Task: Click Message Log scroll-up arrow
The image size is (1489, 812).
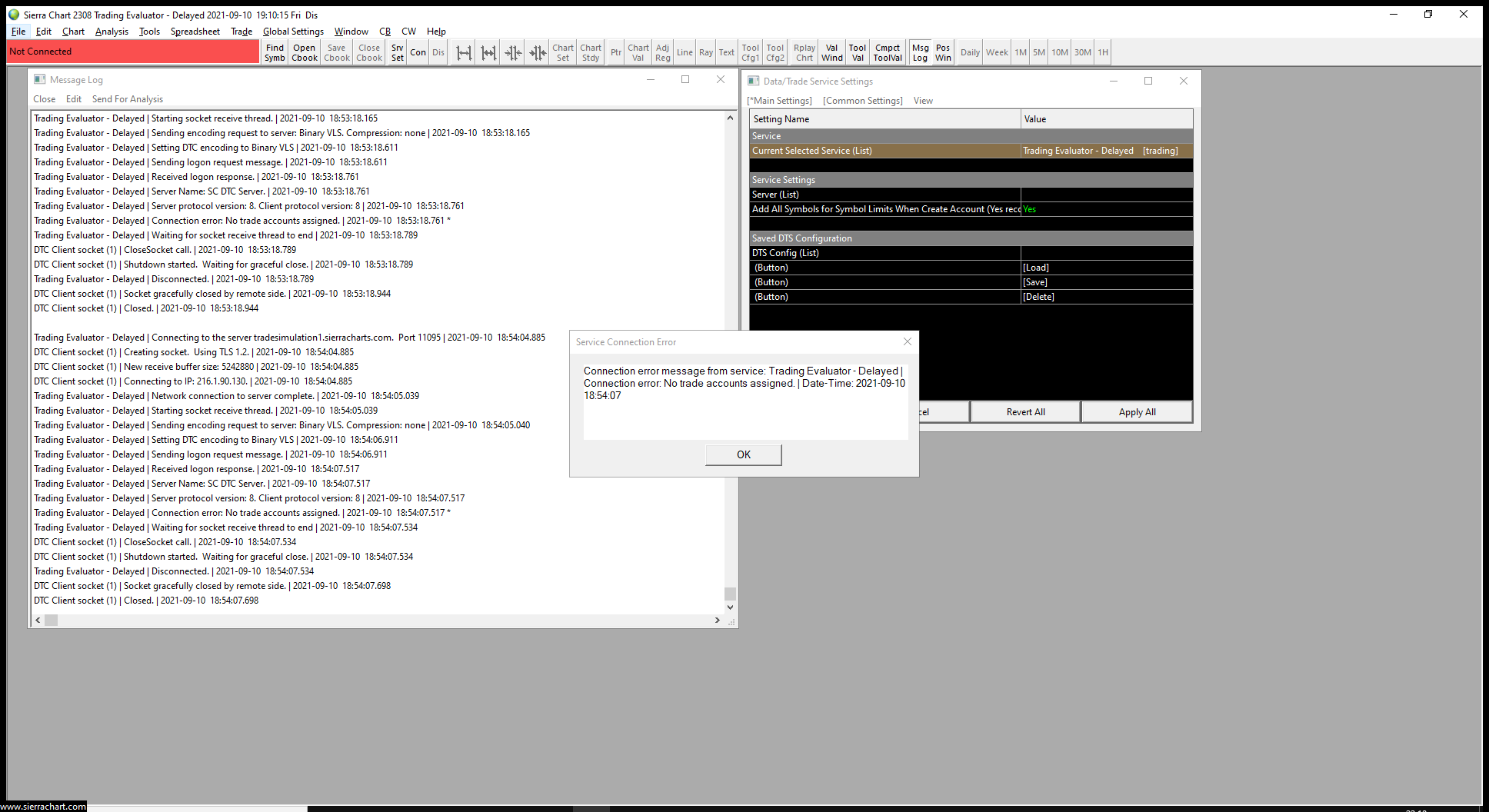Action: click(x=730, y=118)
